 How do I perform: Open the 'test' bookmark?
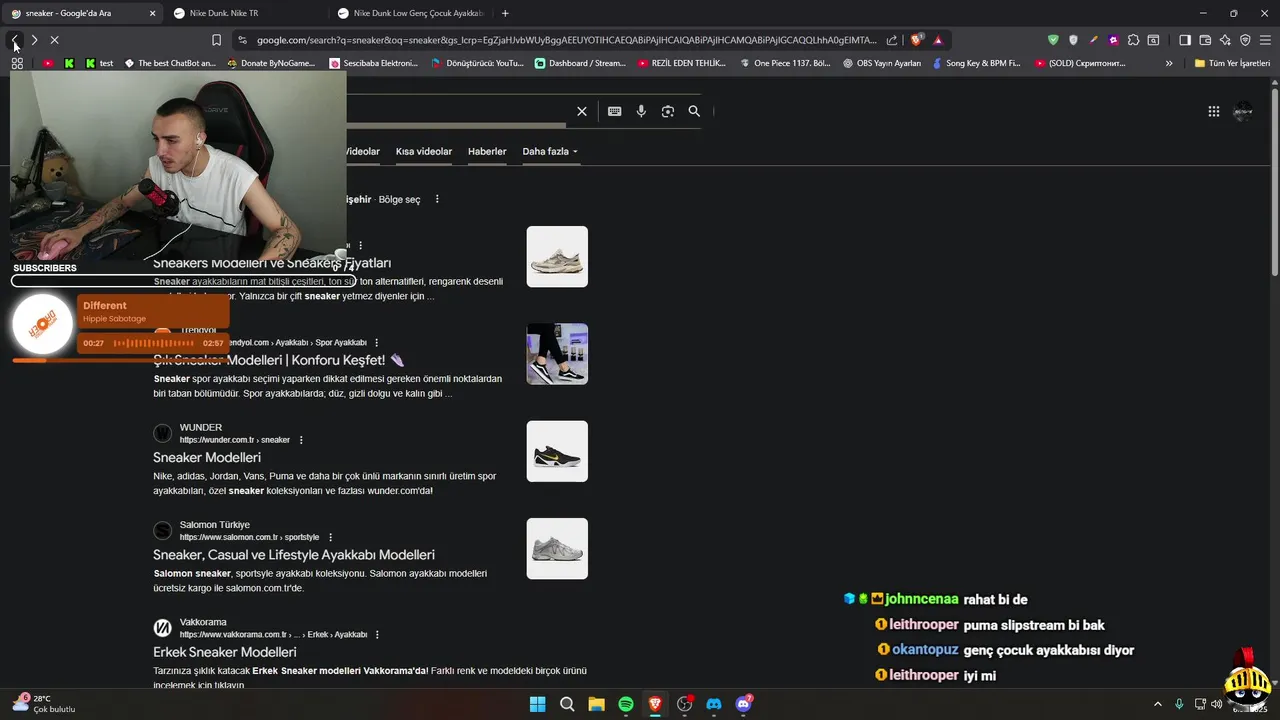[x=98, y=63]
